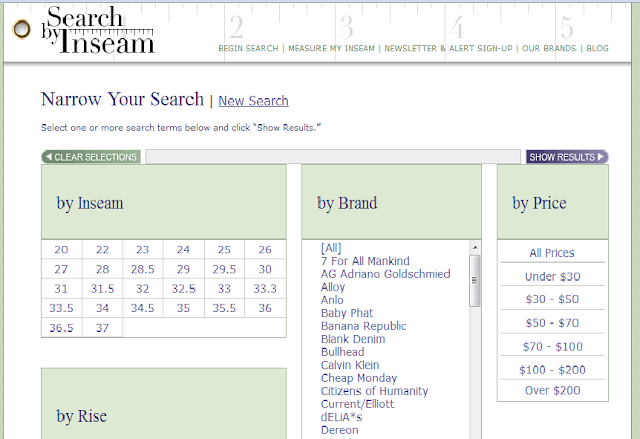
Task: Click the selected-terms field between buttons
Action: pyautogui.click(x=333, y=157)
